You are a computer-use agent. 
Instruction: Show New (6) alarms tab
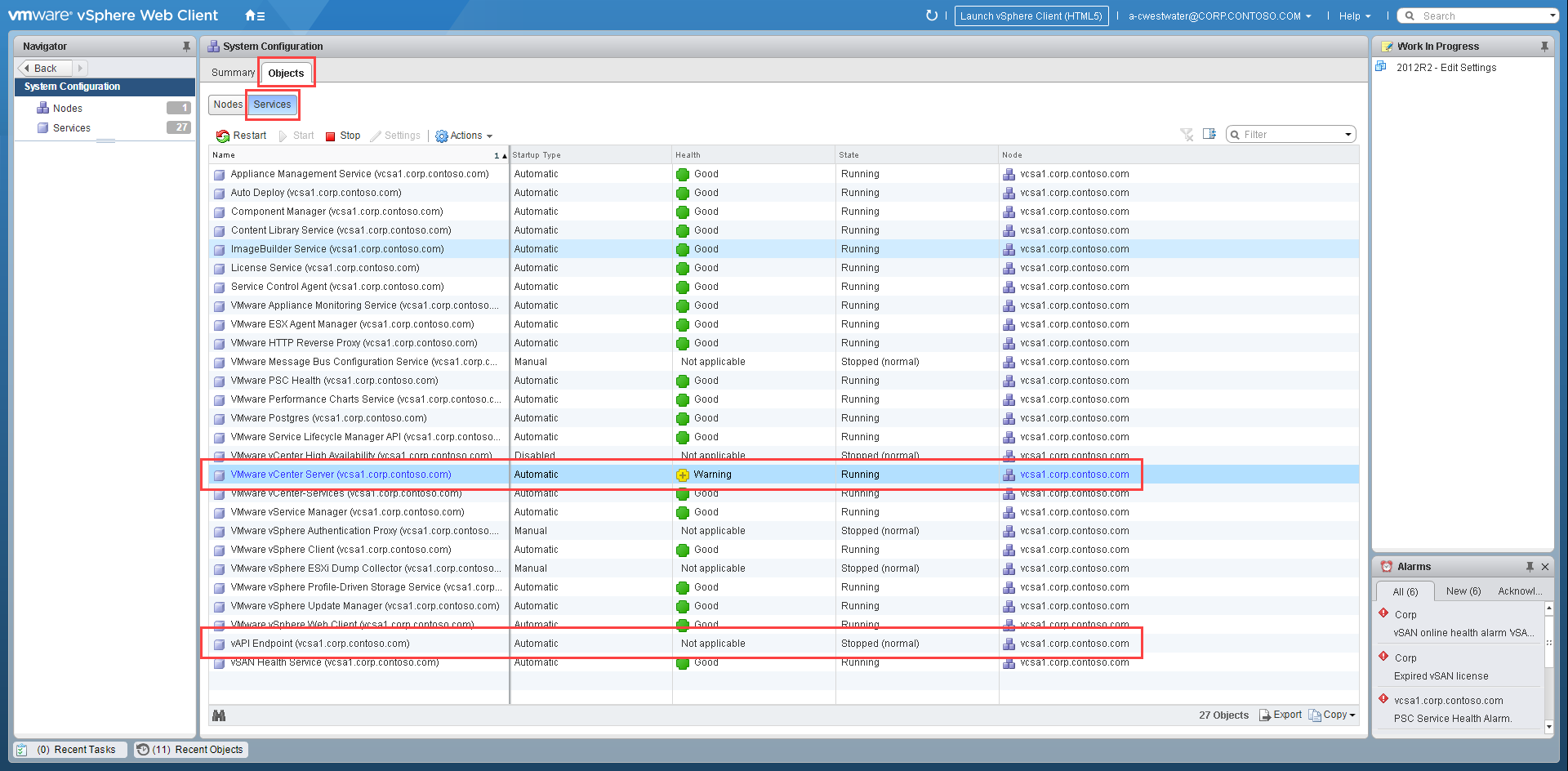point(1463,591)
